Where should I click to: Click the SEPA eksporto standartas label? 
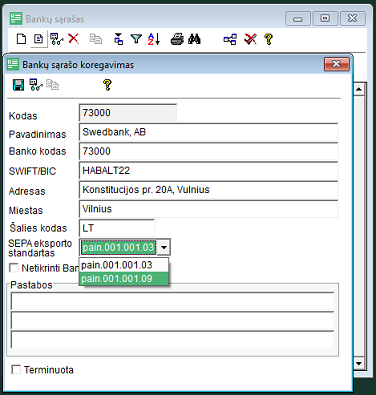(40, 248)
